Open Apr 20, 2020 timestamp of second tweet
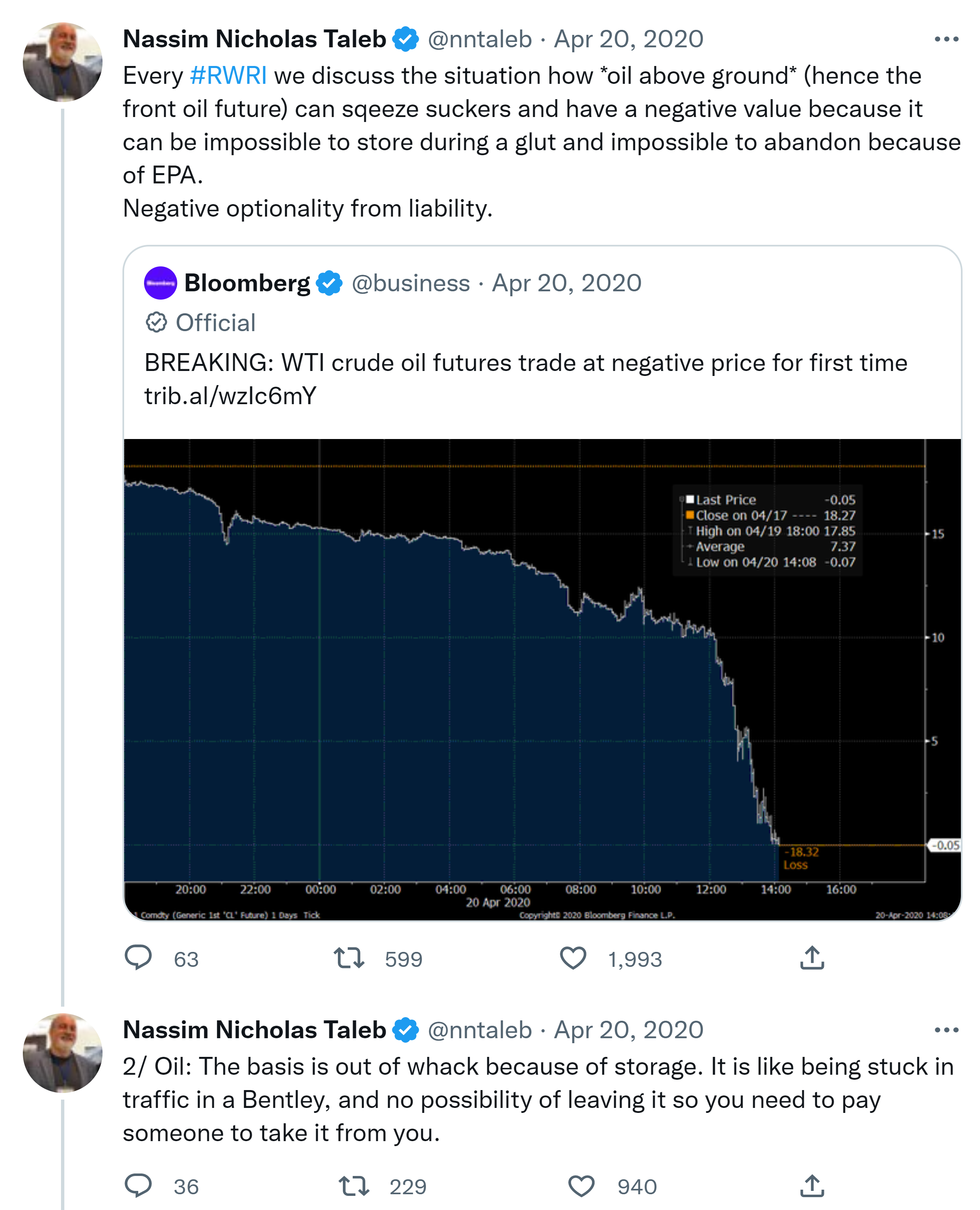 (x=628, y=1030)
